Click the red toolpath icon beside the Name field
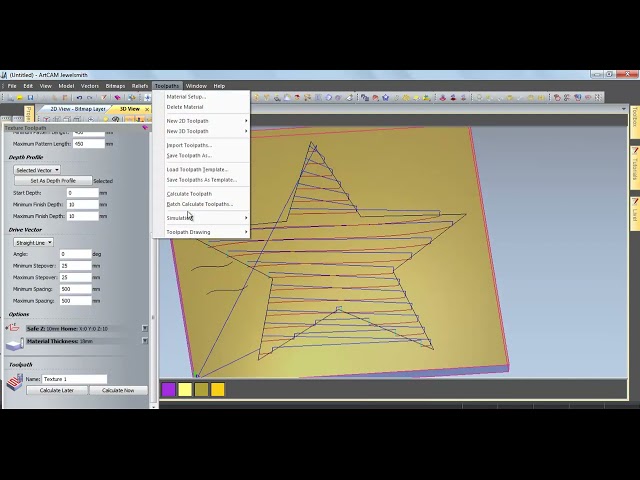The image size is (640, 480). tap(15, 382)
